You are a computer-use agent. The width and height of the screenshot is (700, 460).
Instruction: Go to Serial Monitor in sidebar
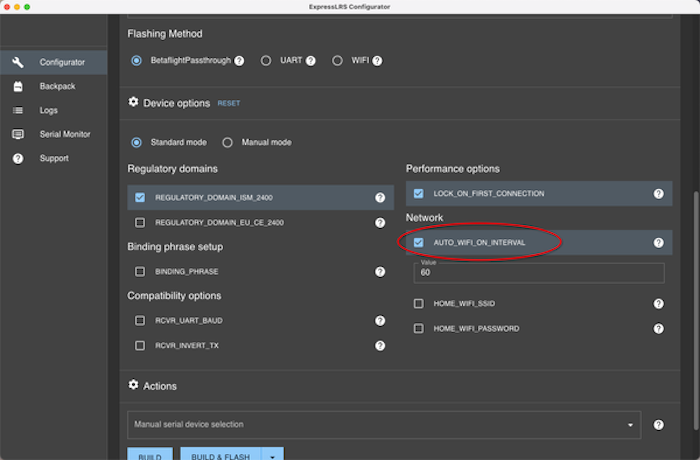[64, 134]
